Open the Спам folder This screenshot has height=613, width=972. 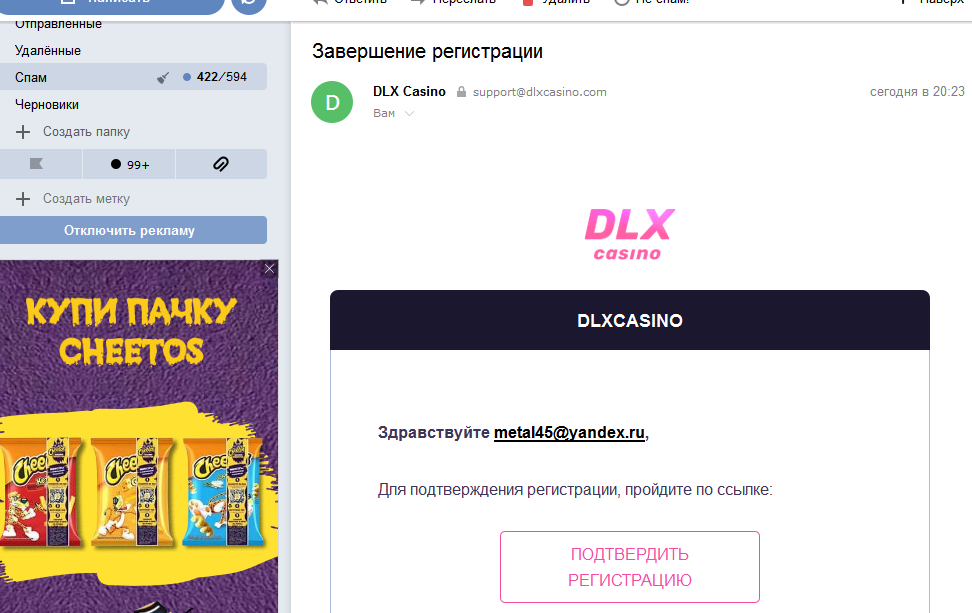(30, 77)
